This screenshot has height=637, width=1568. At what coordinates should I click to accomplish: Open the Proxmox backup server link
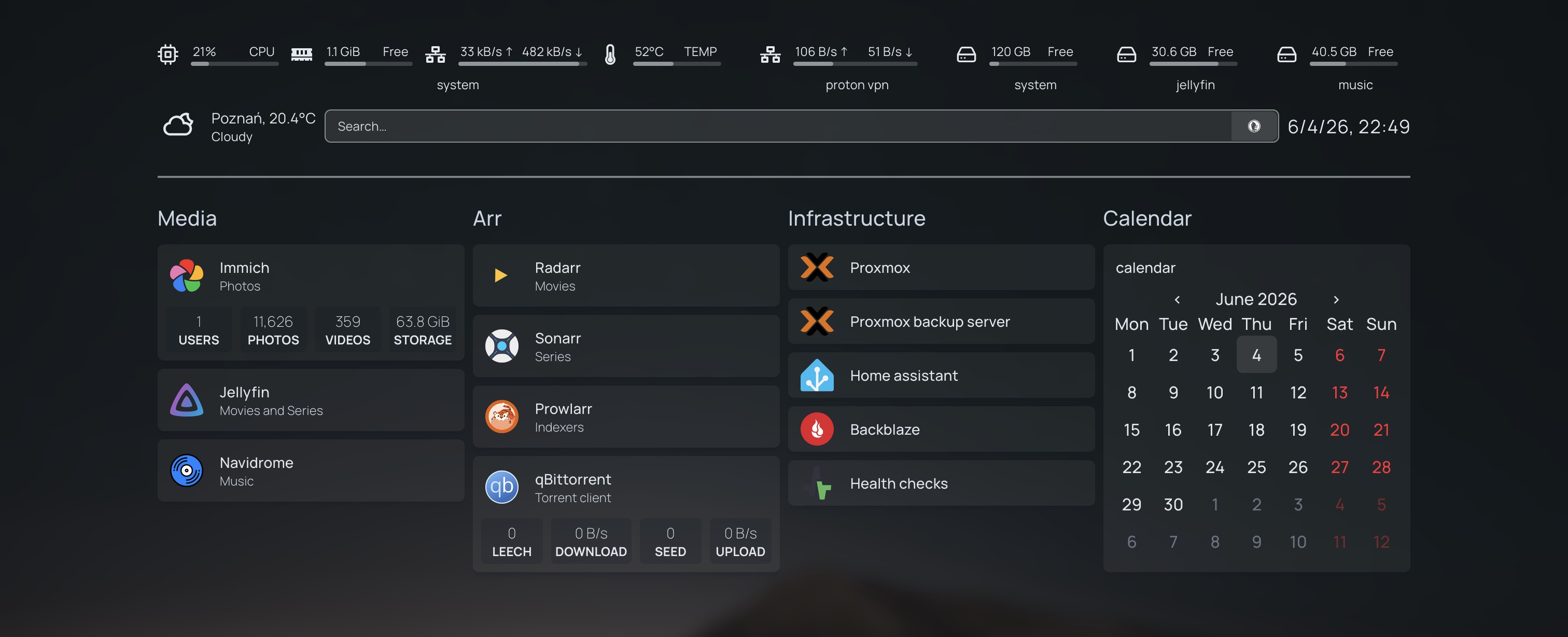(941, 322)
